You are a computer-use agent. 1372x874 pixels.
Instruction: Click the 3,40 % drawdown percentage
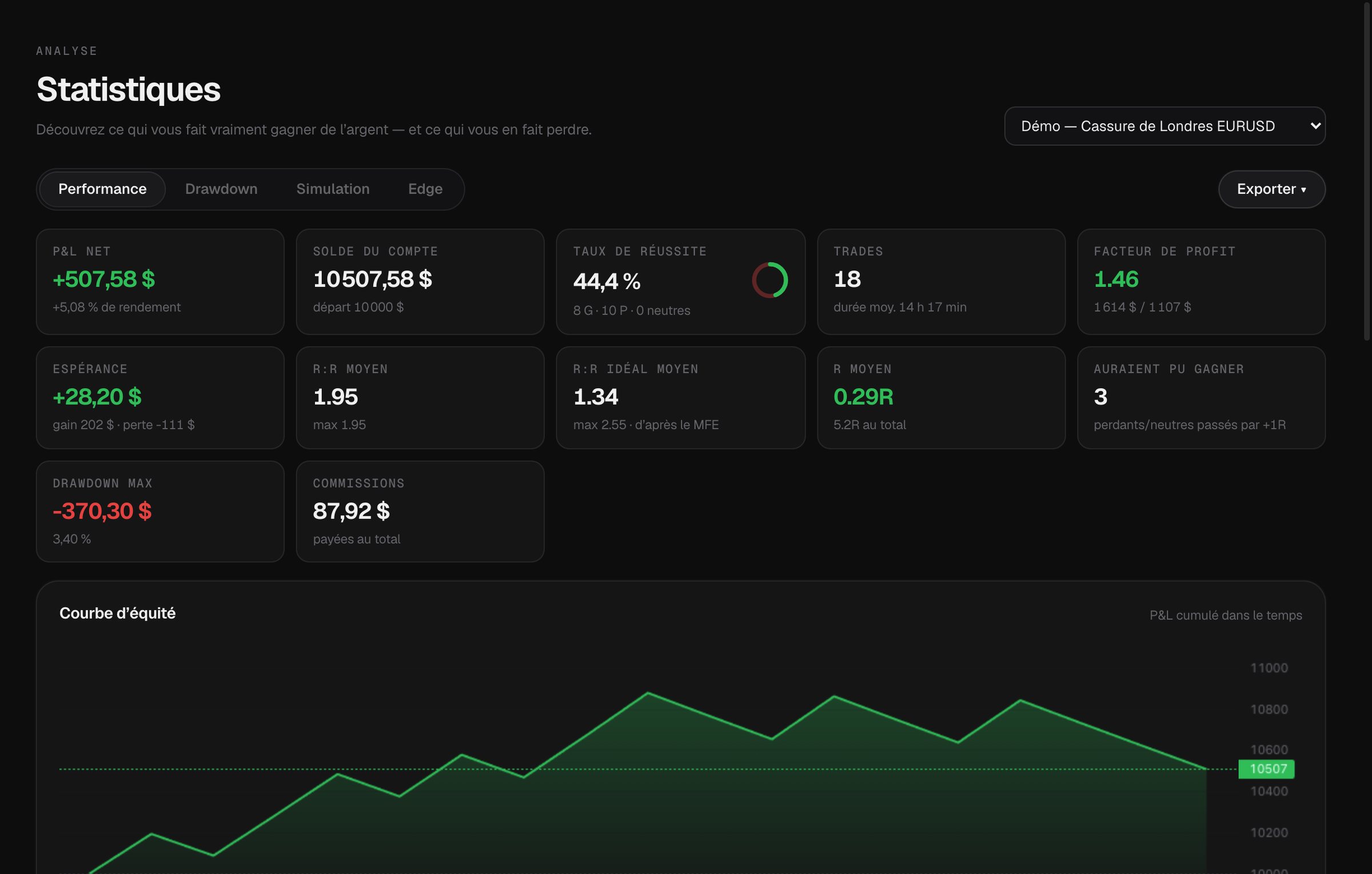71,539
